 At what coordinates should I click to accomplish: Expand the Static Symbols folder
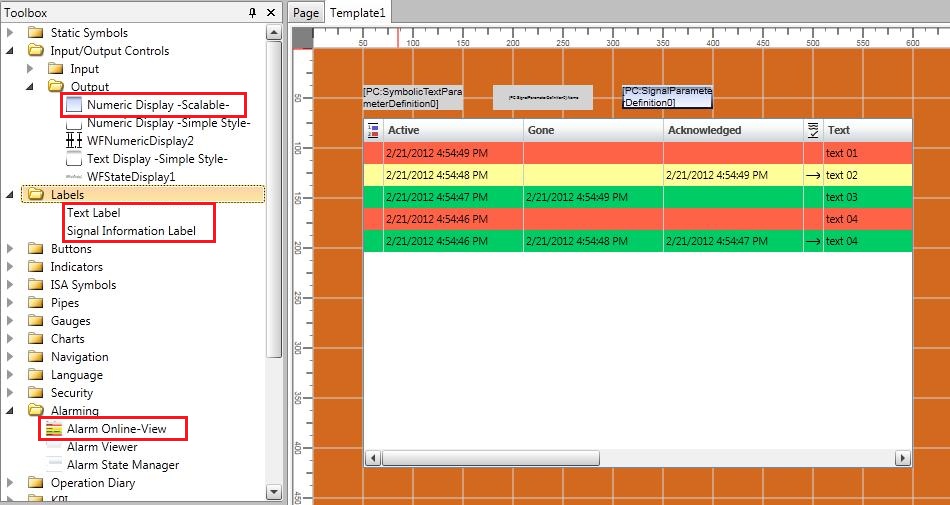point(11,33)
